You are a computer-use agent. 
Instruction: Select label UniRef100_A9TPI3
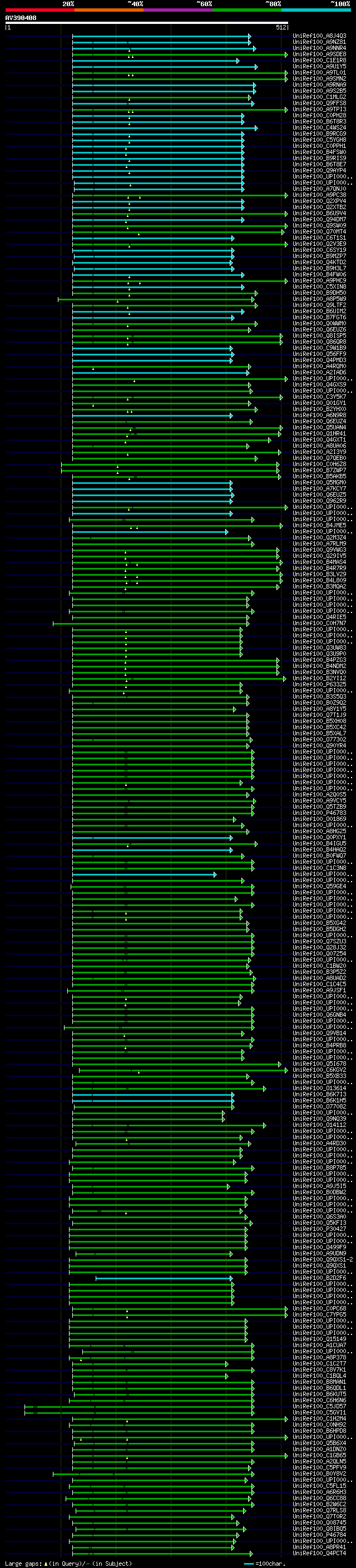[319, 110]
